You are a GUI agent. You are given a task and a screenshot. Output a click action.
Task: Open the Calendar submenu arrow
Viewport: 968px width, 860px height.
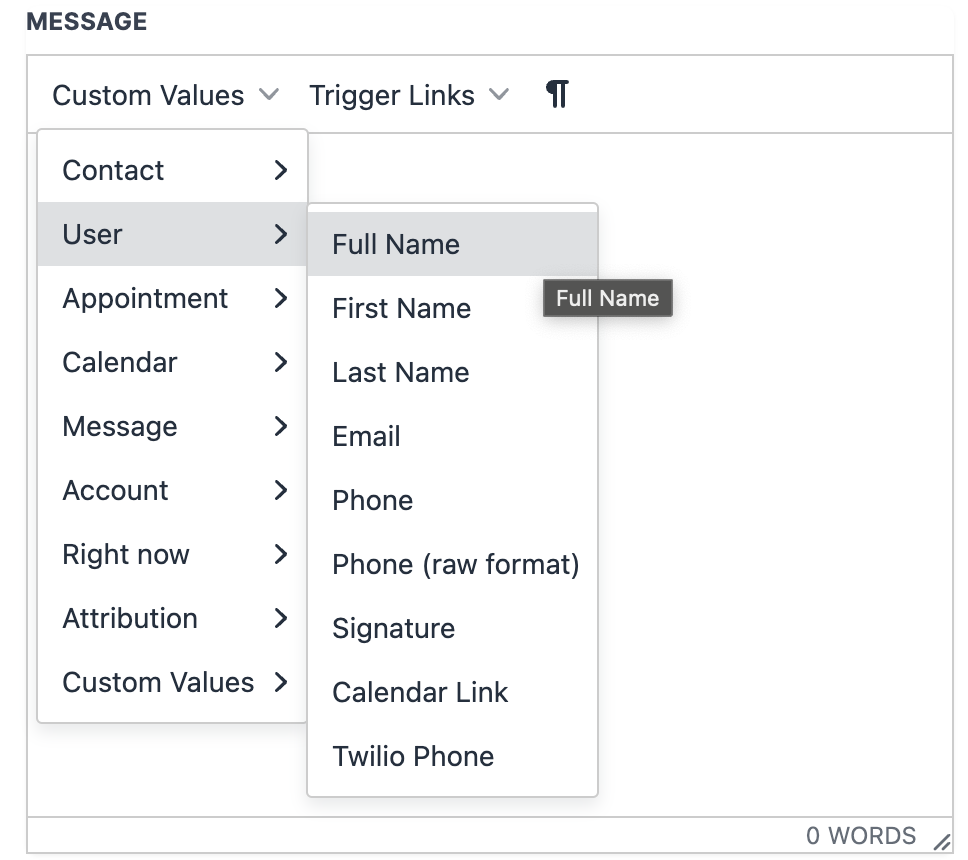[x=281, y=362]
